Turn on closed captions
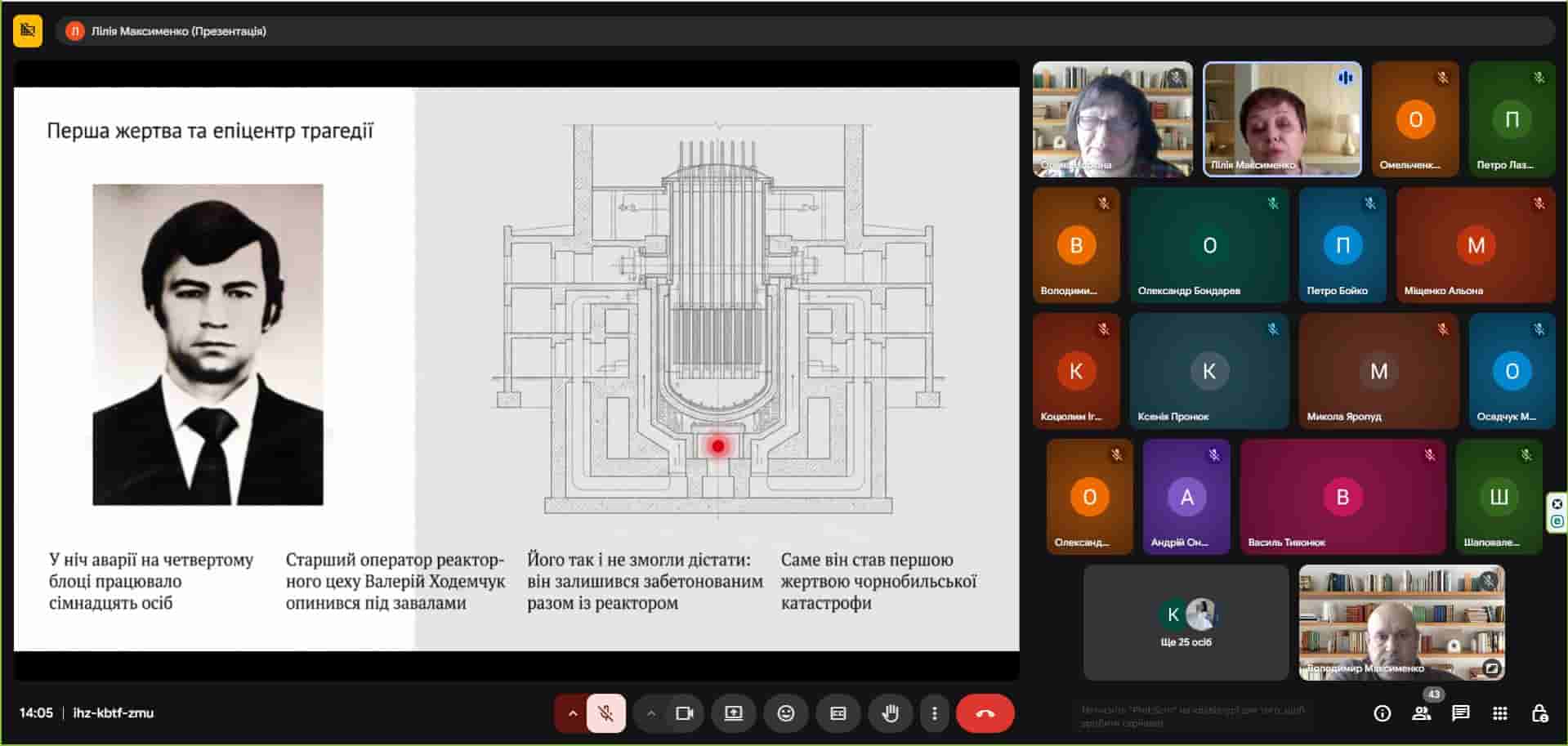This screenshot has height=746, width=1568. [838, 713]
